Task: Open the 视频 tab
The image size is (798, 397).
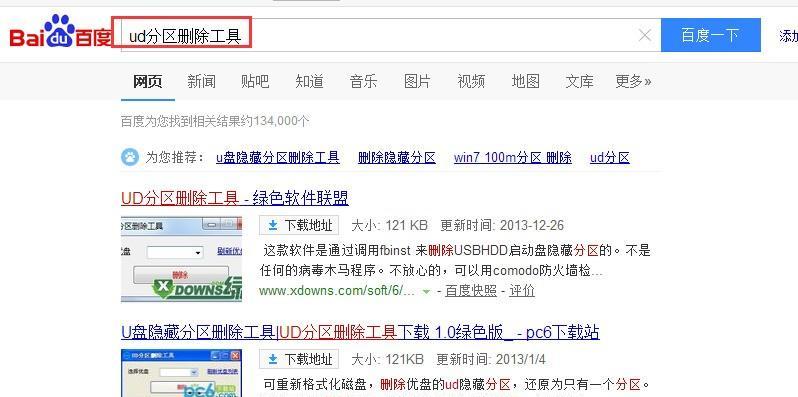Action: (x=471, y=81)
